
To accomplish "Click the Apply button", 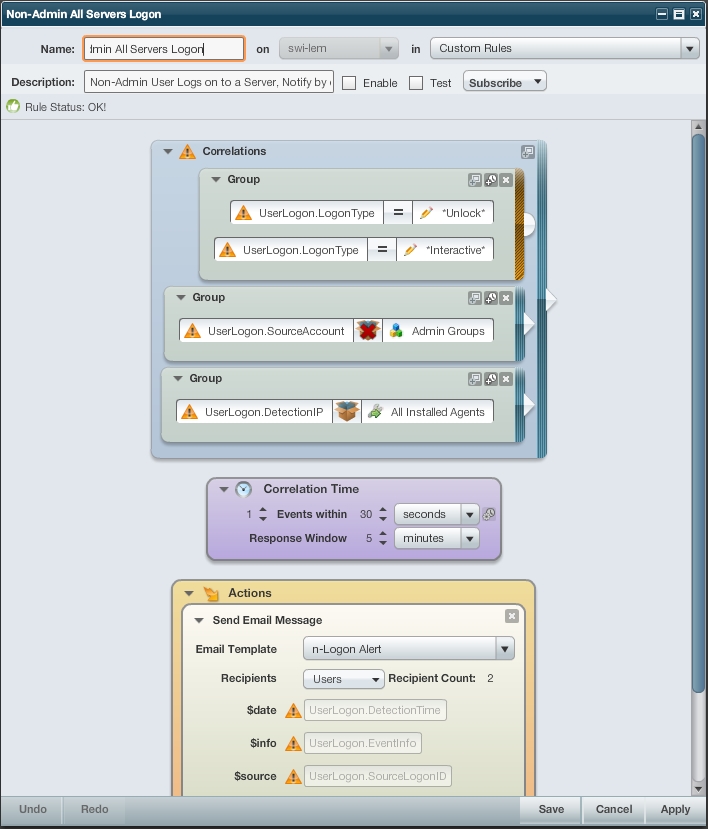I will [x=675, y=809].
